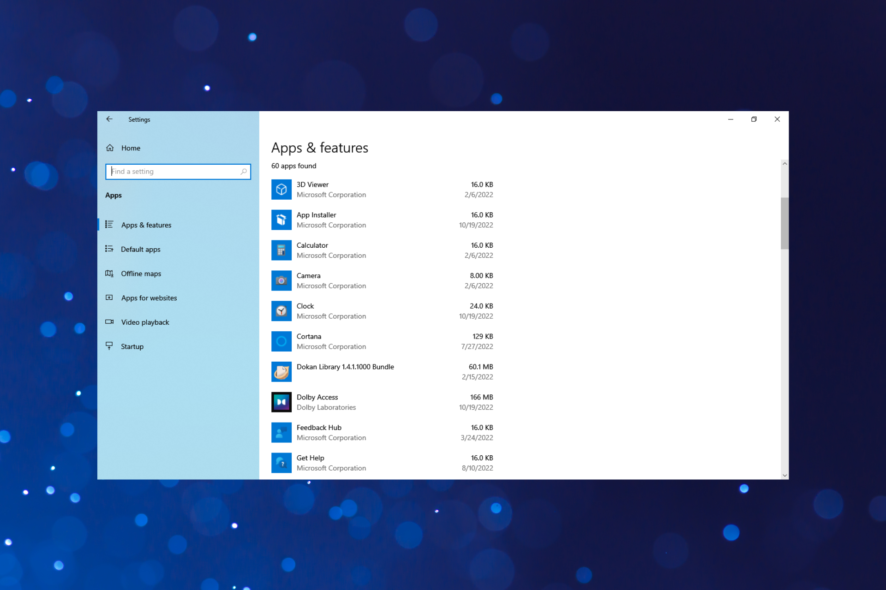Select the Get Help app icon
This screenshot has height=590, width=886.
point(281,463)
